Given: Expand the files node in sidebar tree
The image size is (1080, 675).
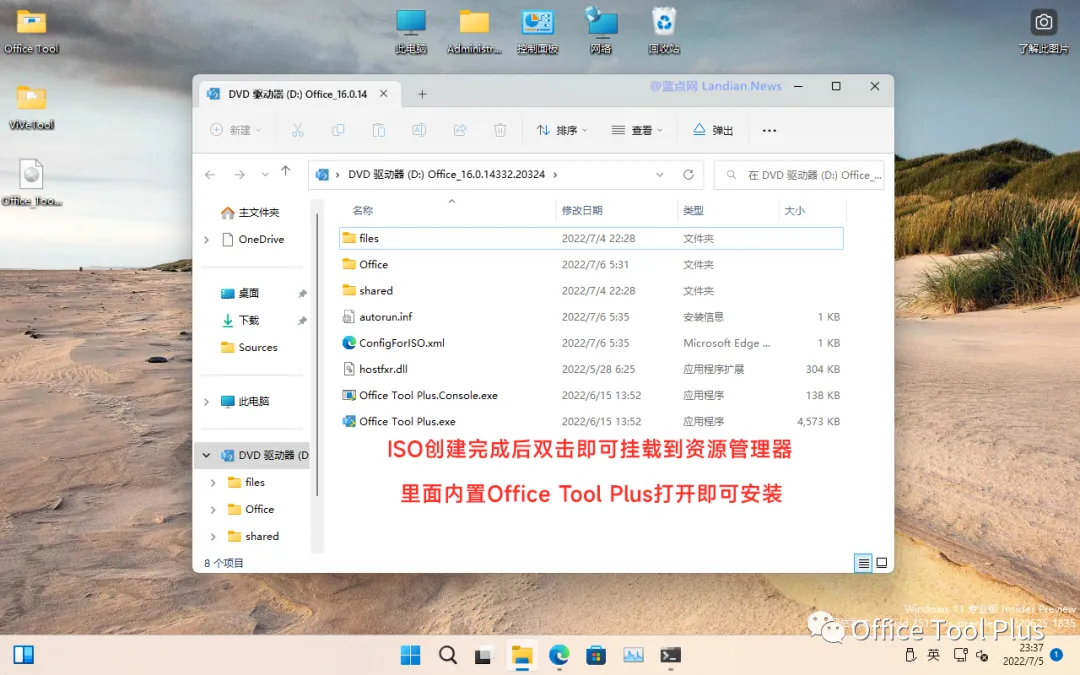Looking at the screenshot, I should [213, 483].
